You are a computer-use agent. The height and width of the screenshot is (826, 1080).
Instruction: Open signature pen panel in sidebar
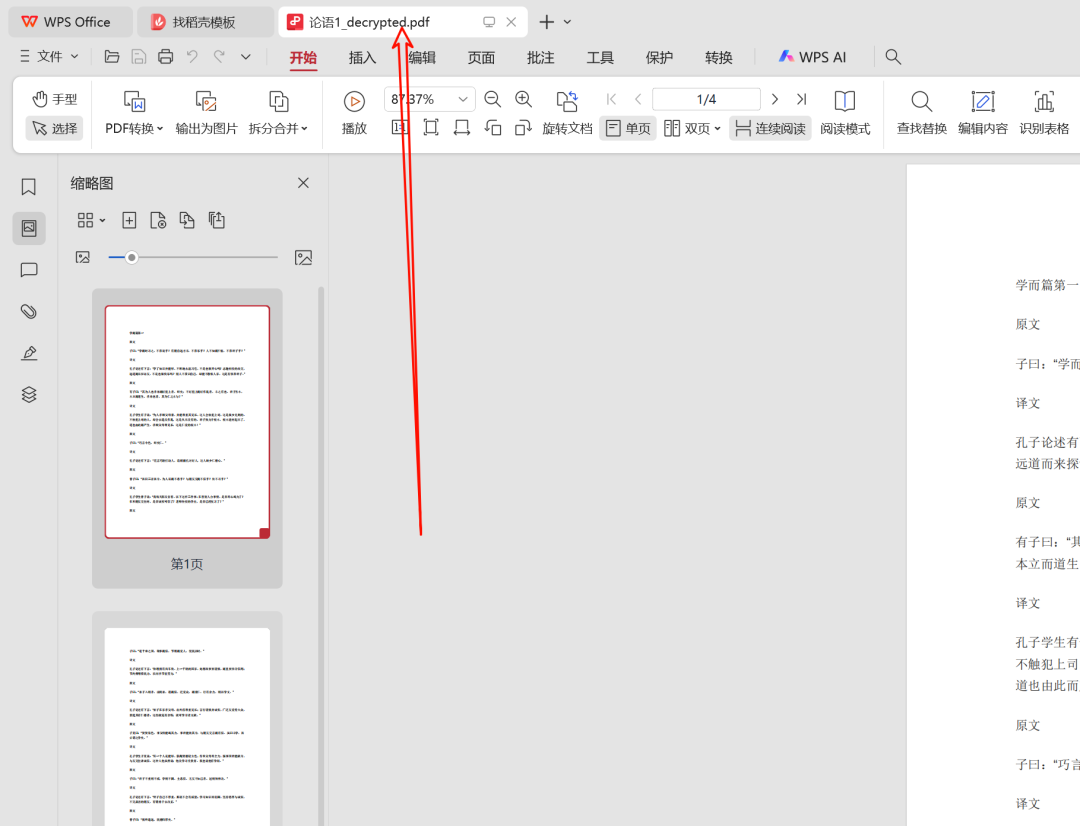pos(29,353)
